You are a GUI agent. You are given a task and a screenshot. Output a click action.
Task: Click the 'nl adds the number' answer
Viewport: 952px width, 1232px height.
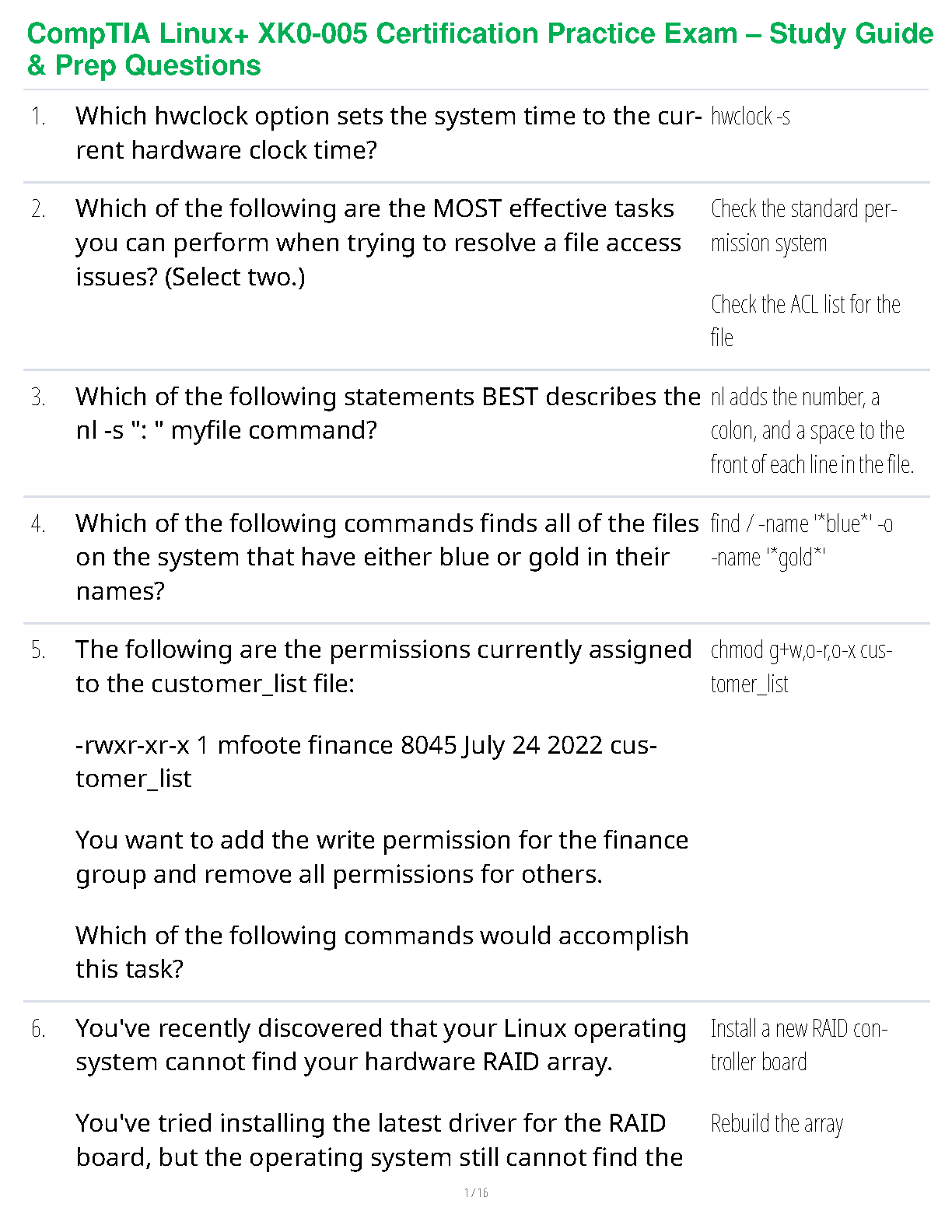click(x=811, y=431)
